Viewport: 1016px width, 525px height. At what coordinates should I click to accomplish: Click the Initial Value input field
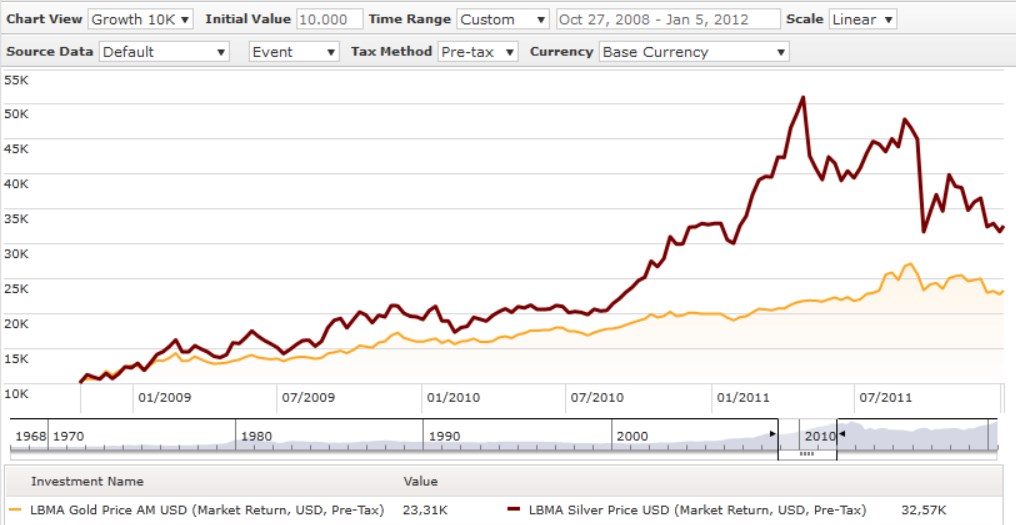point(329,19)
